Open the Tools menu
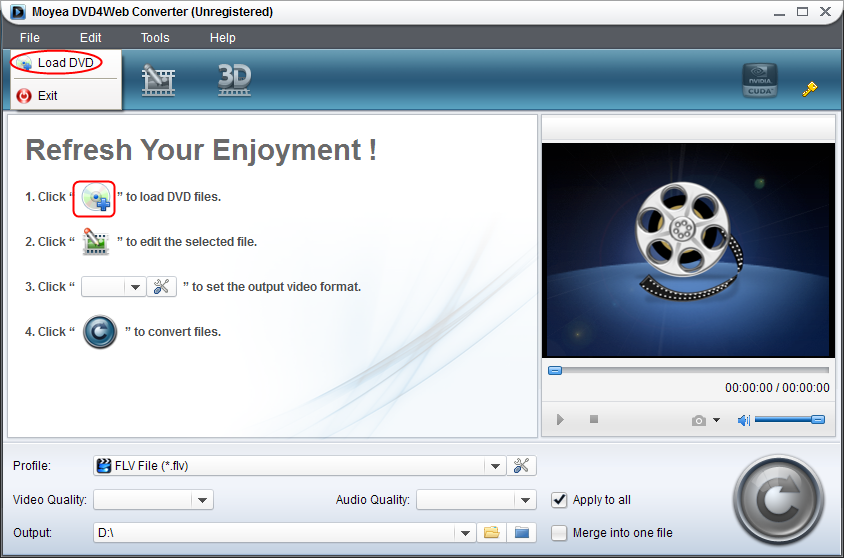This screenshot has height=558, width=844. [155, 38]
